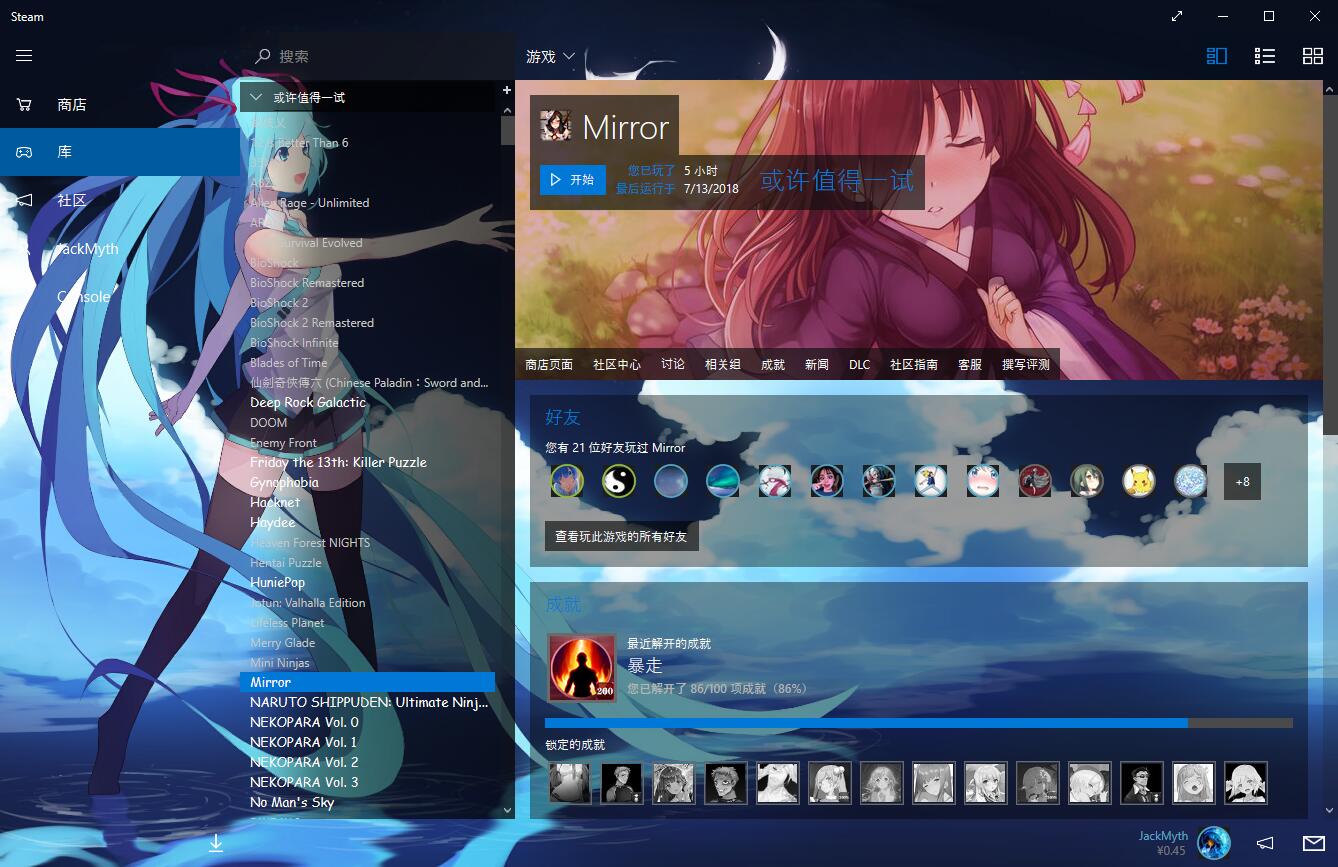
Task: Select Deep Rock Galactic in library list
Action: coord(308,402)
